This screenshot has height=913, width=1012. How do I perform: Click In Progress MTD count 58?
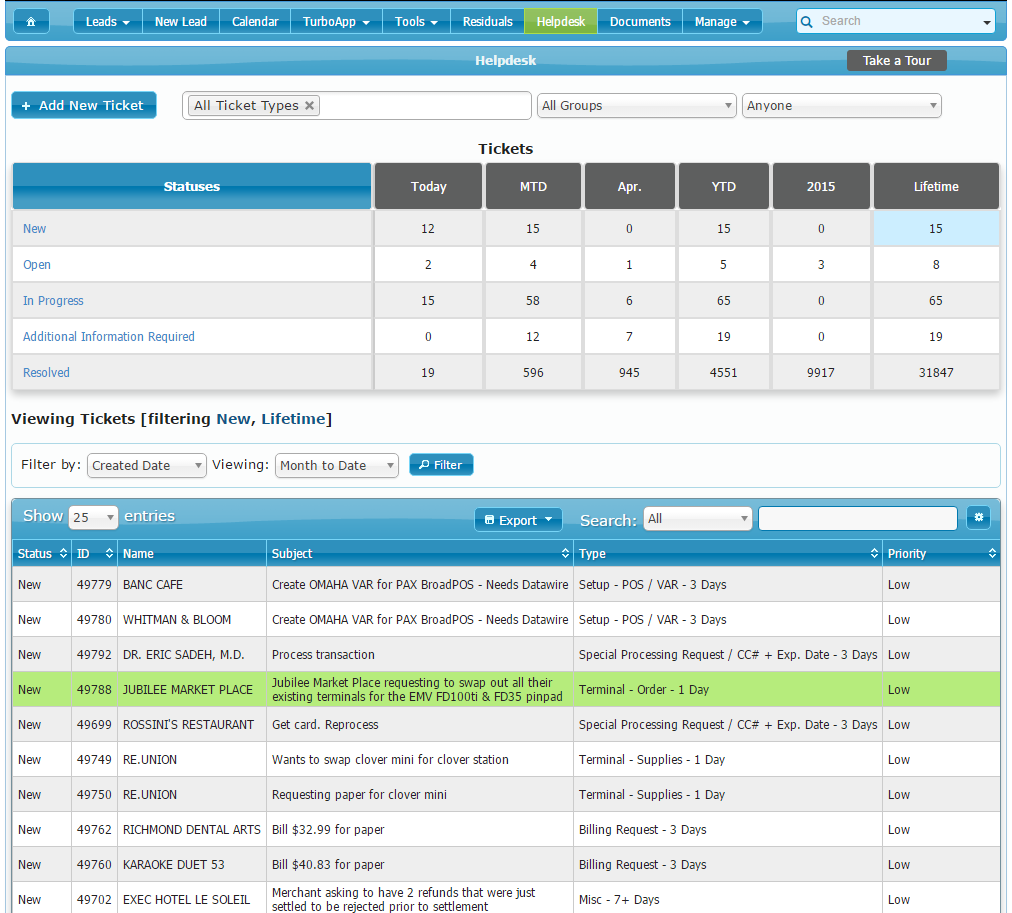(x=533, y=301)
